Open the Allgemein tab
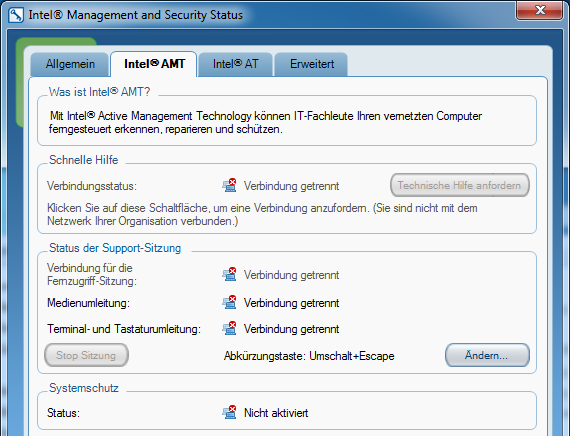Screen dimensions: 570x436 70,64
